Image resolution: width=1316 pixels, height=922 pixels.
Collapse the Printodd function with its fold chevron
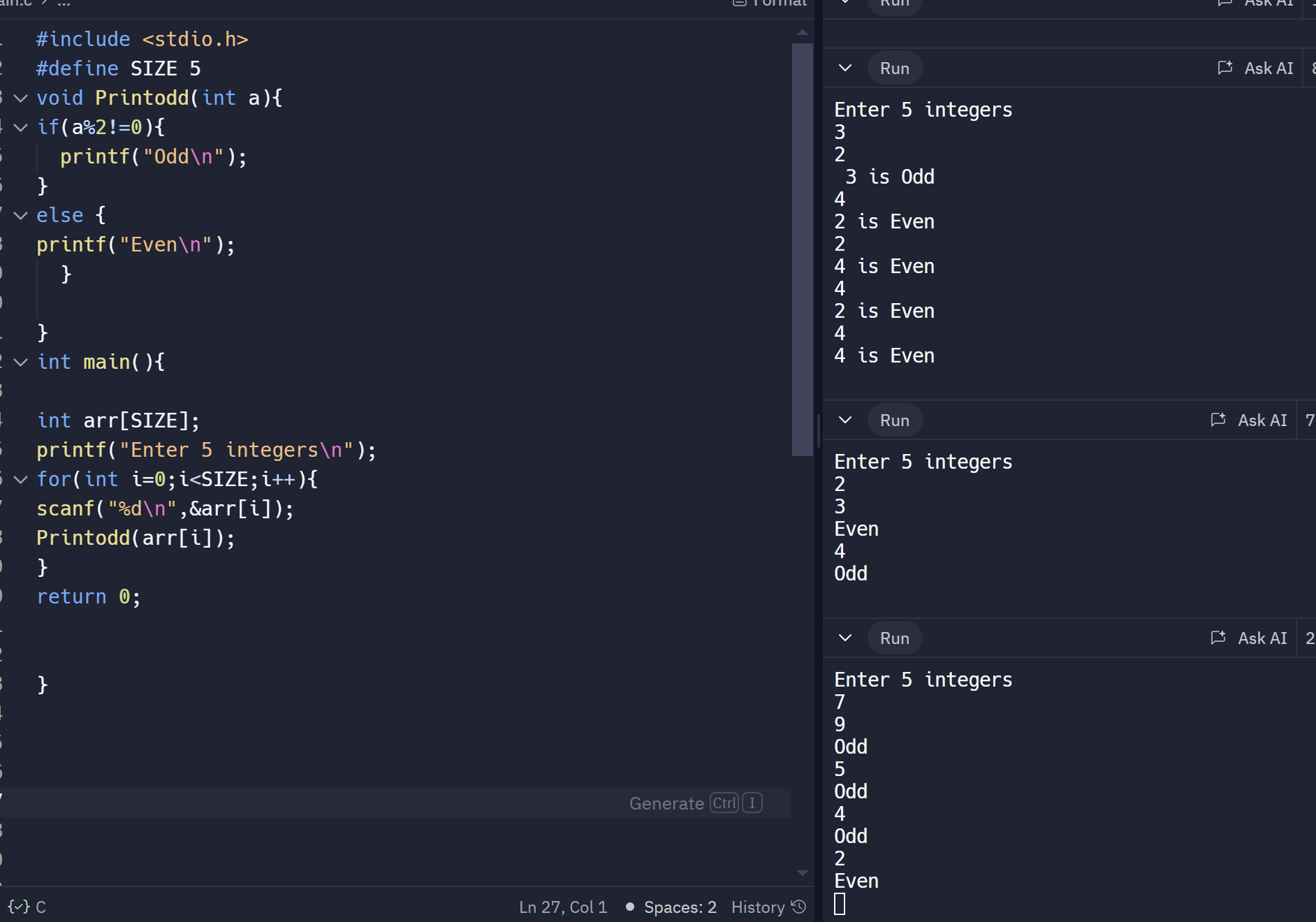coord(20,98)
